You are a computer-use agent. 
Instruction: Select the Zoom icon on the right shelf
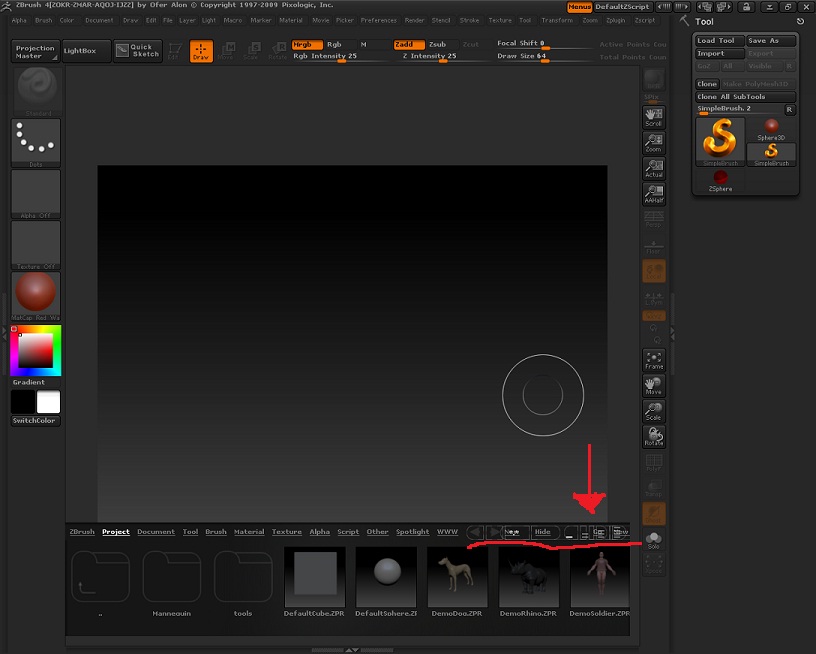654,140
